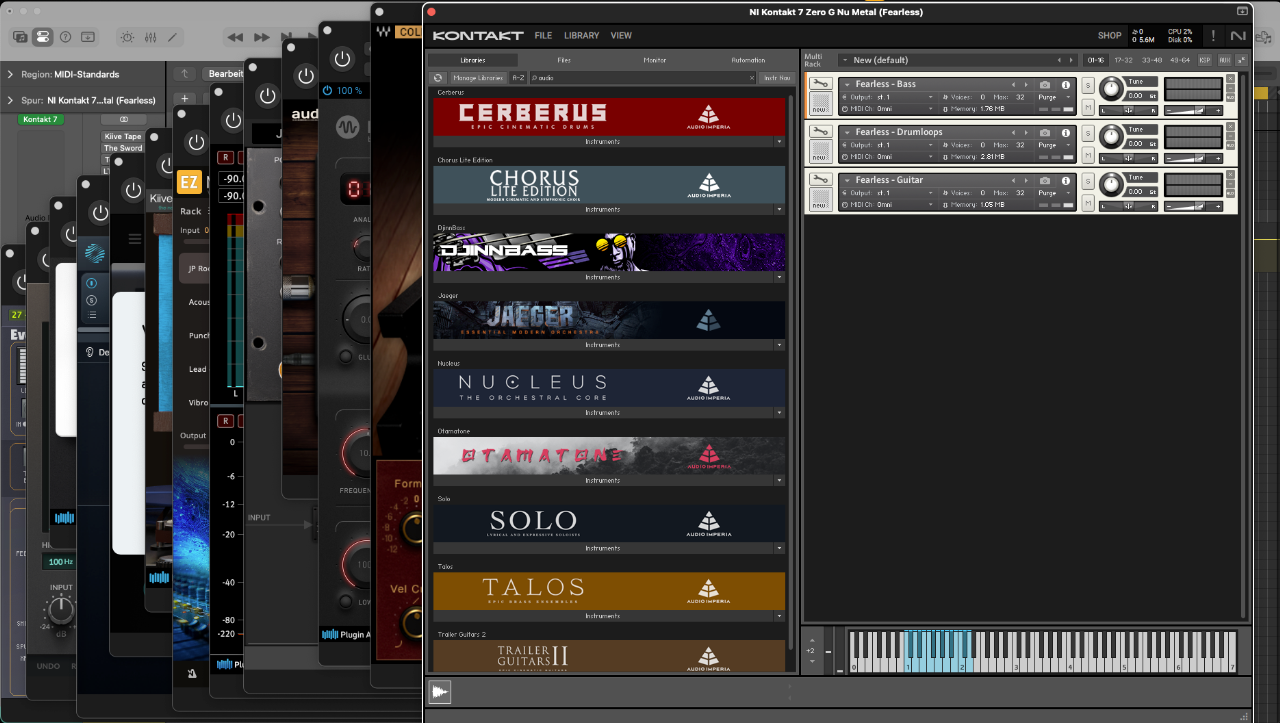The image size is (1280, 723).
Task: Toggle the Logic inspector button
Action: click(x=42, y=37)
